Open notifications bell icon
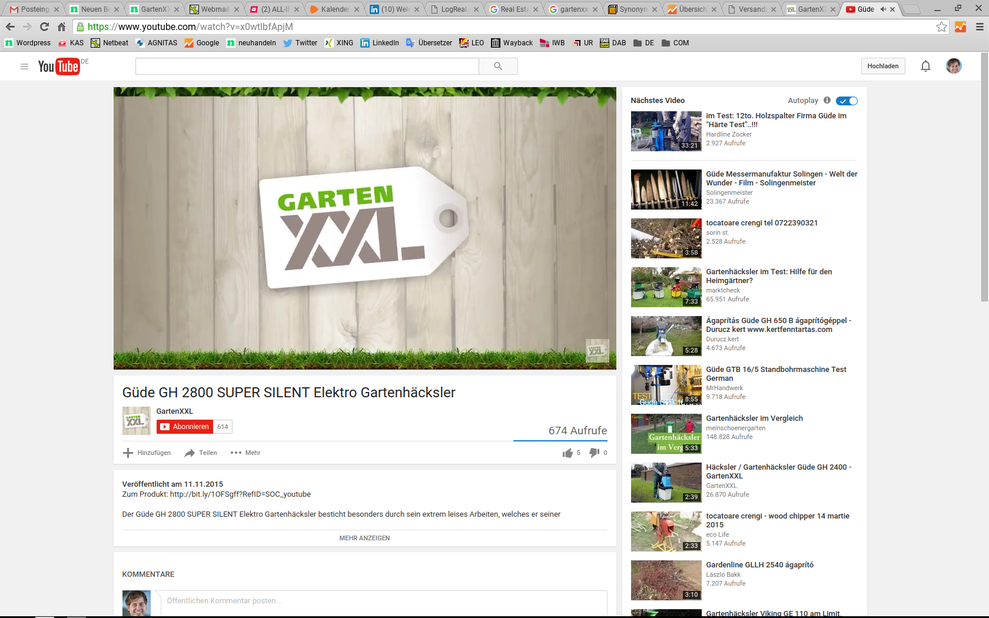Screen dimensions: 989x618 click(925, 66)
